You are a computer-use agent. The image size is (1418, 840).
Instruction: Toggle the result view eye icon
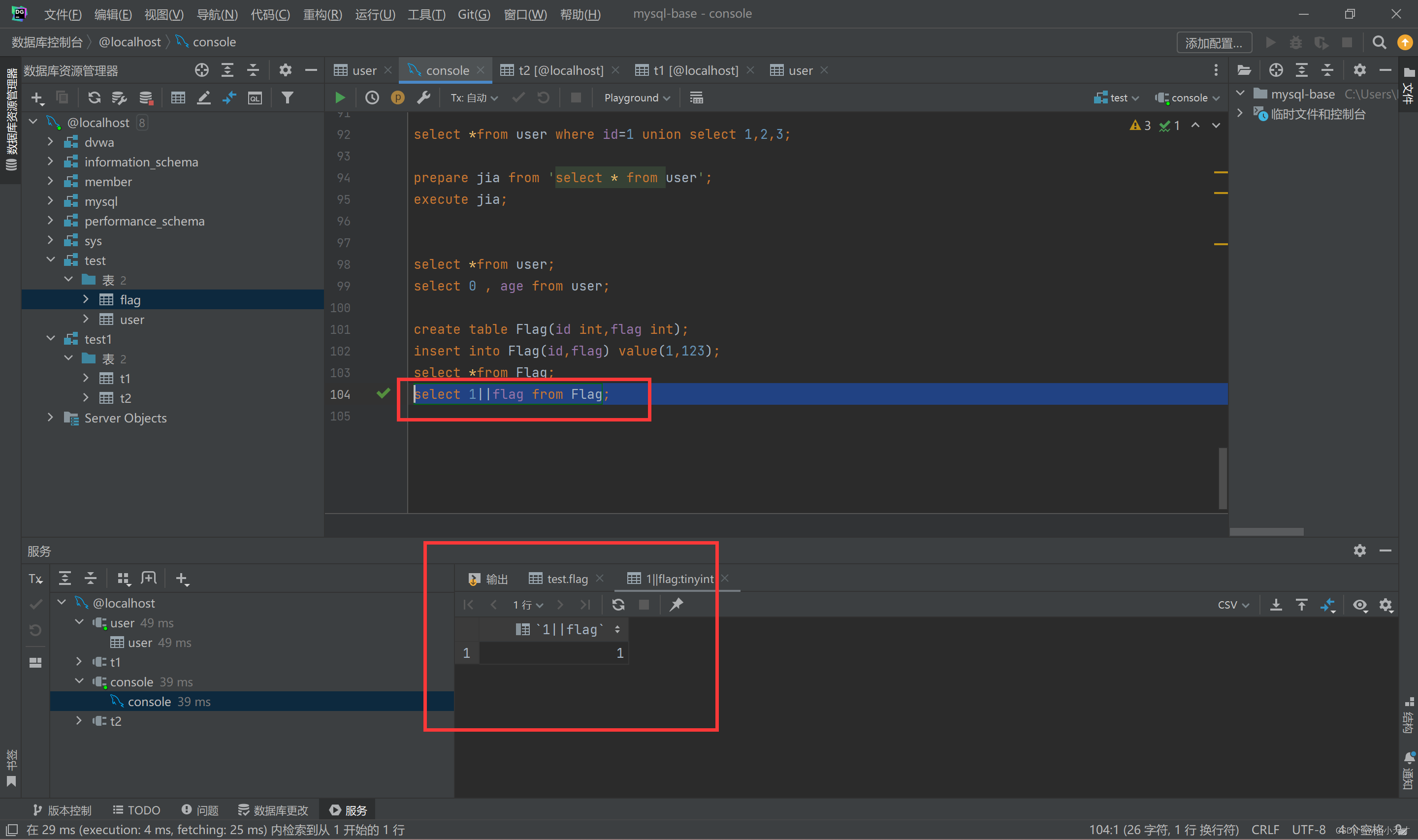pos(1359,605)
